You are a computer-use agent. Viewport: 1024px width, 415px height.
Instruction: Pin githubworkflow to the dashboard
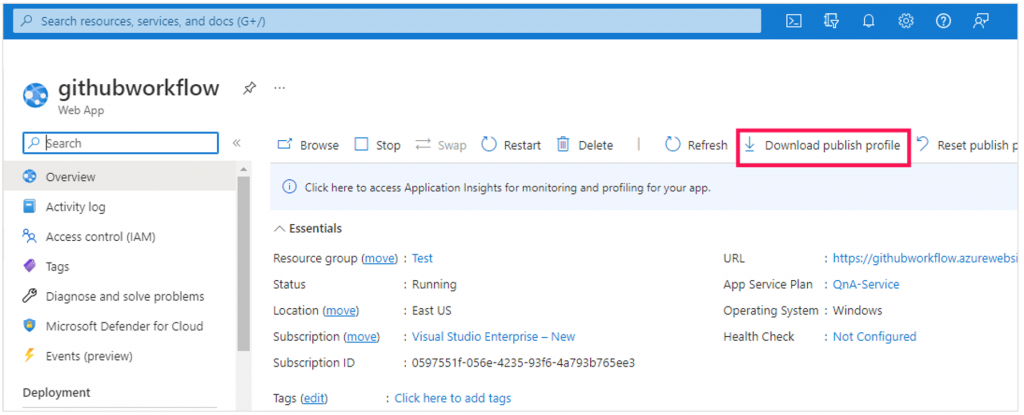point(249,88)
